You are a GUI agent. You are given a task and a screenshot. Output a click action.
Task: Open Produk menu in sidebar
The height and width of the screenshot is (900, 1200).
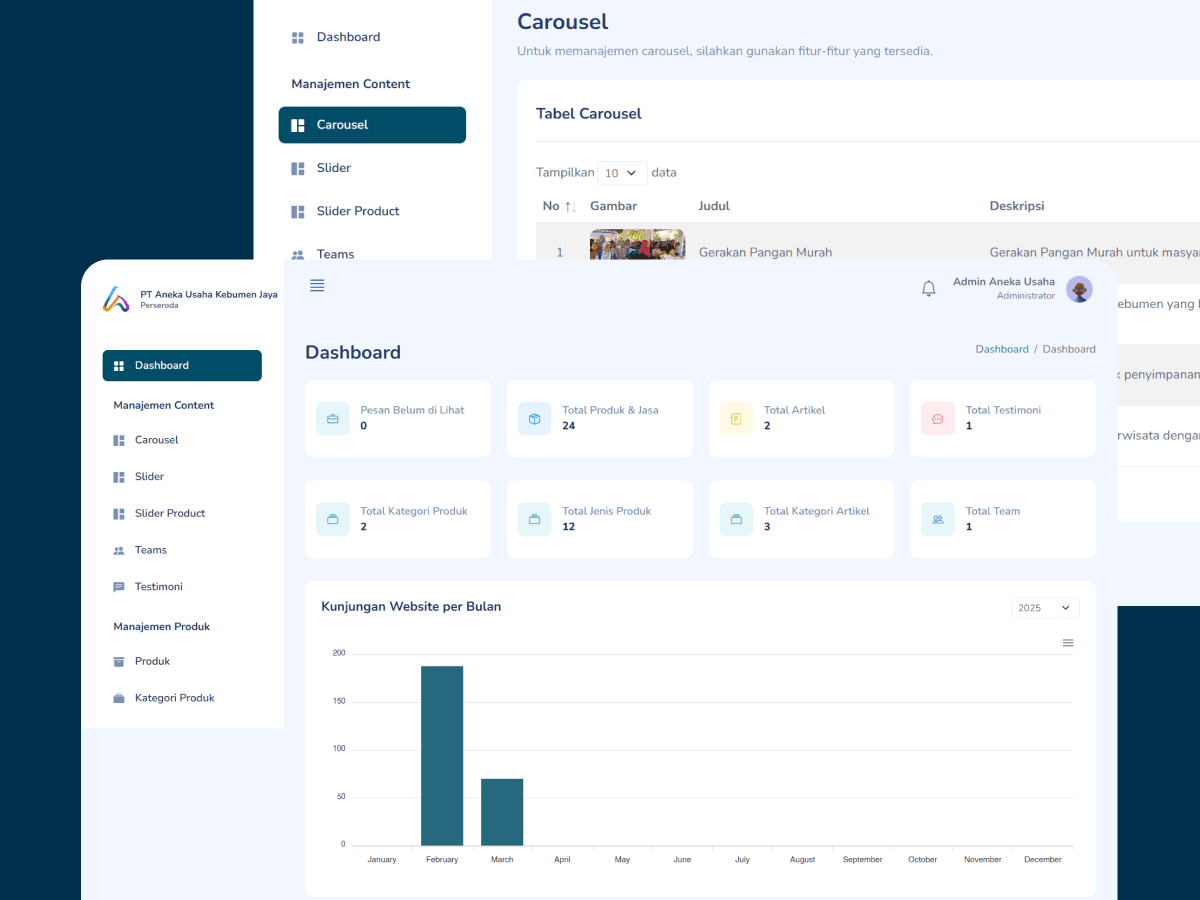[x=152, y=661]
